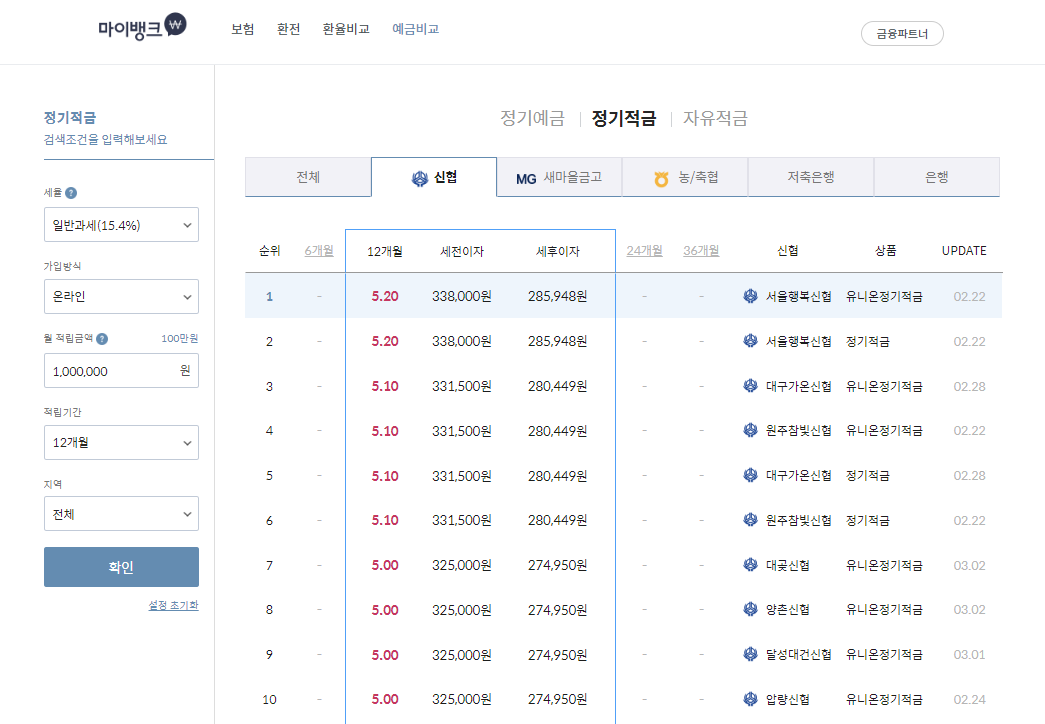Click the 신협 icon beside 대곶신협
Image resolution: width=1045 pixels, height=724 pixels.
750,565
